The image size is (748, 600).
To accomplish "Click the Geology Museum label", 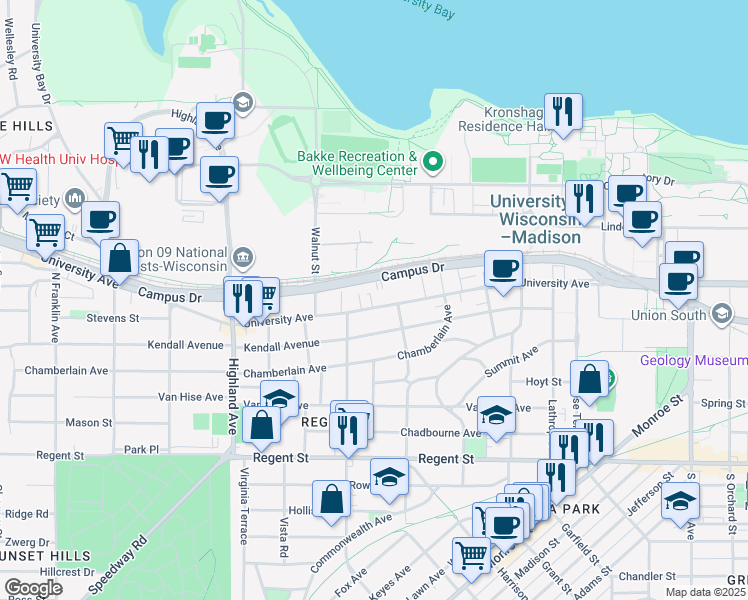I will pos(690,359).
